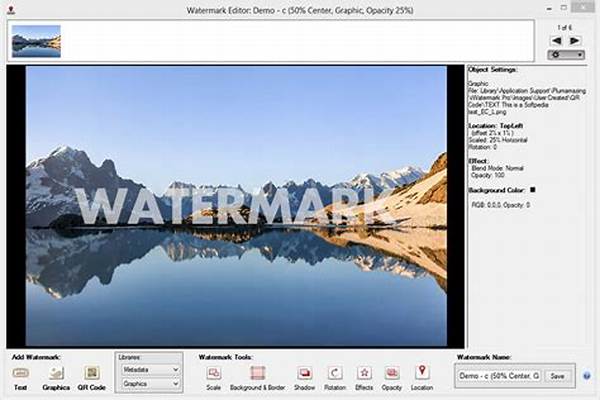The height and width of the screenshot is (400, 600).
Task: Adjust watermark with Opacity tool
Action: [x=392, y=372]
